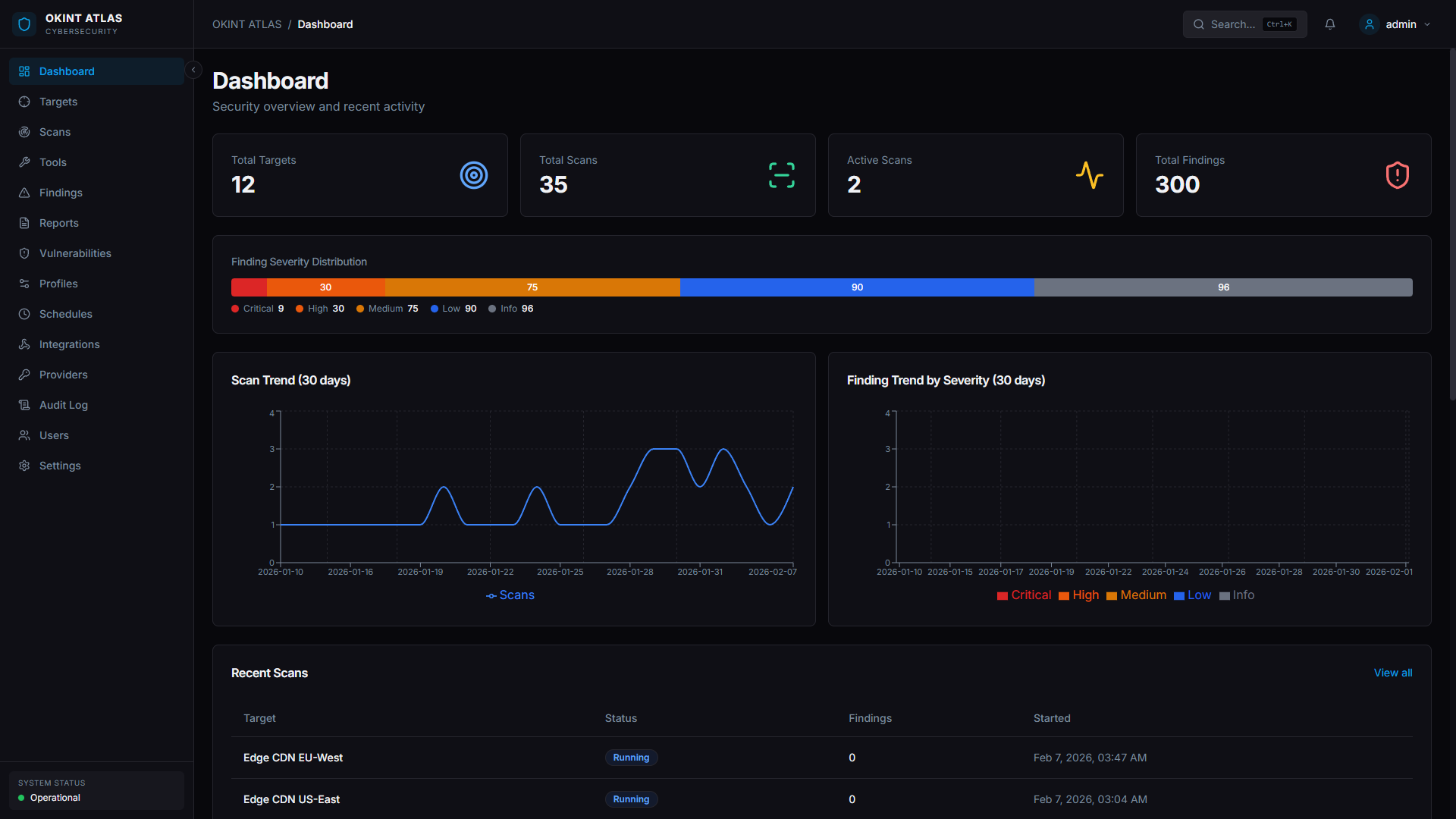Click the Medium segment of the severity distribution bar

click(x=532, y=287)
